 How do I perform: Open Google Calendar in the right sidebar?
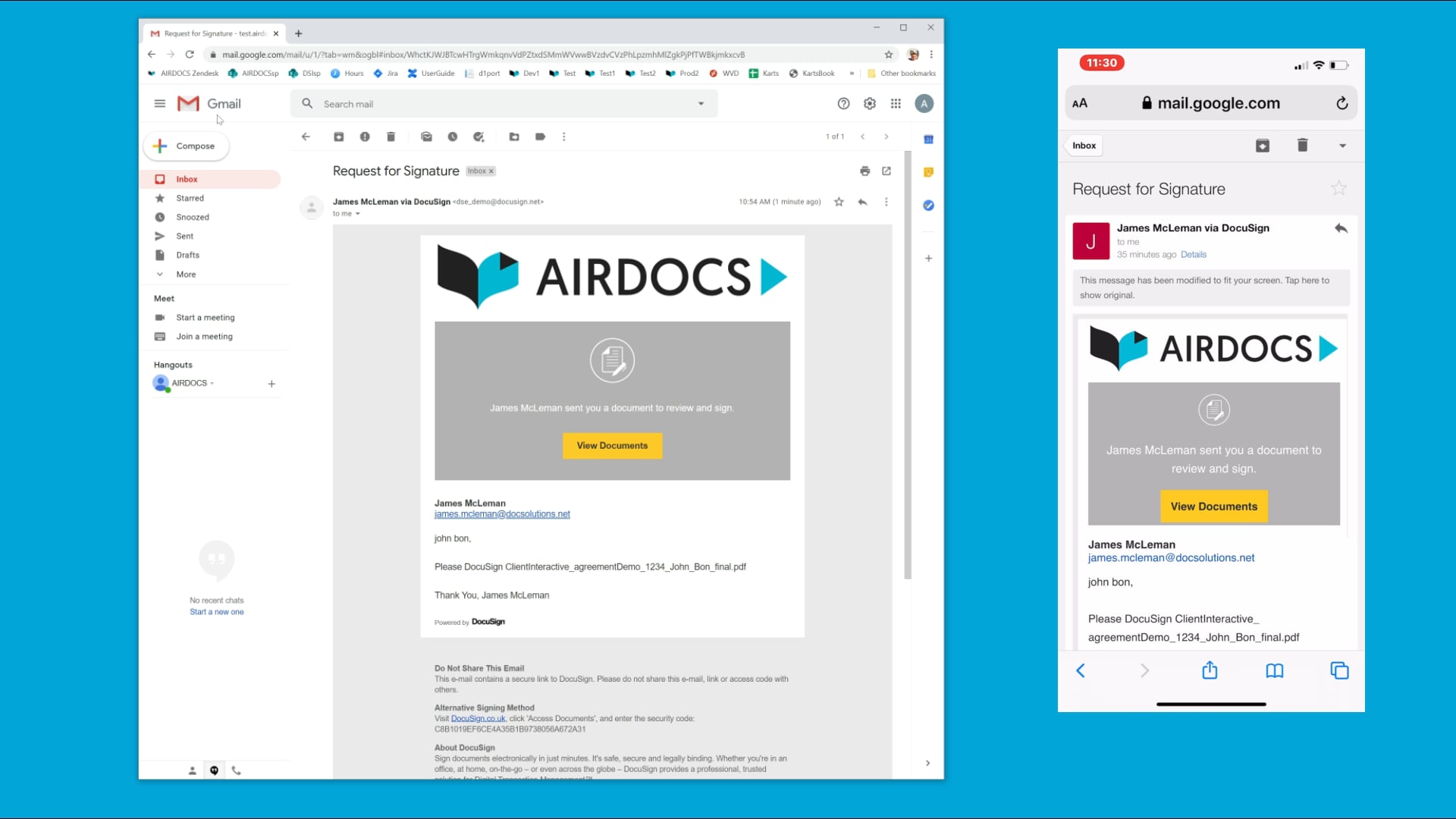[x=928, y=139]
